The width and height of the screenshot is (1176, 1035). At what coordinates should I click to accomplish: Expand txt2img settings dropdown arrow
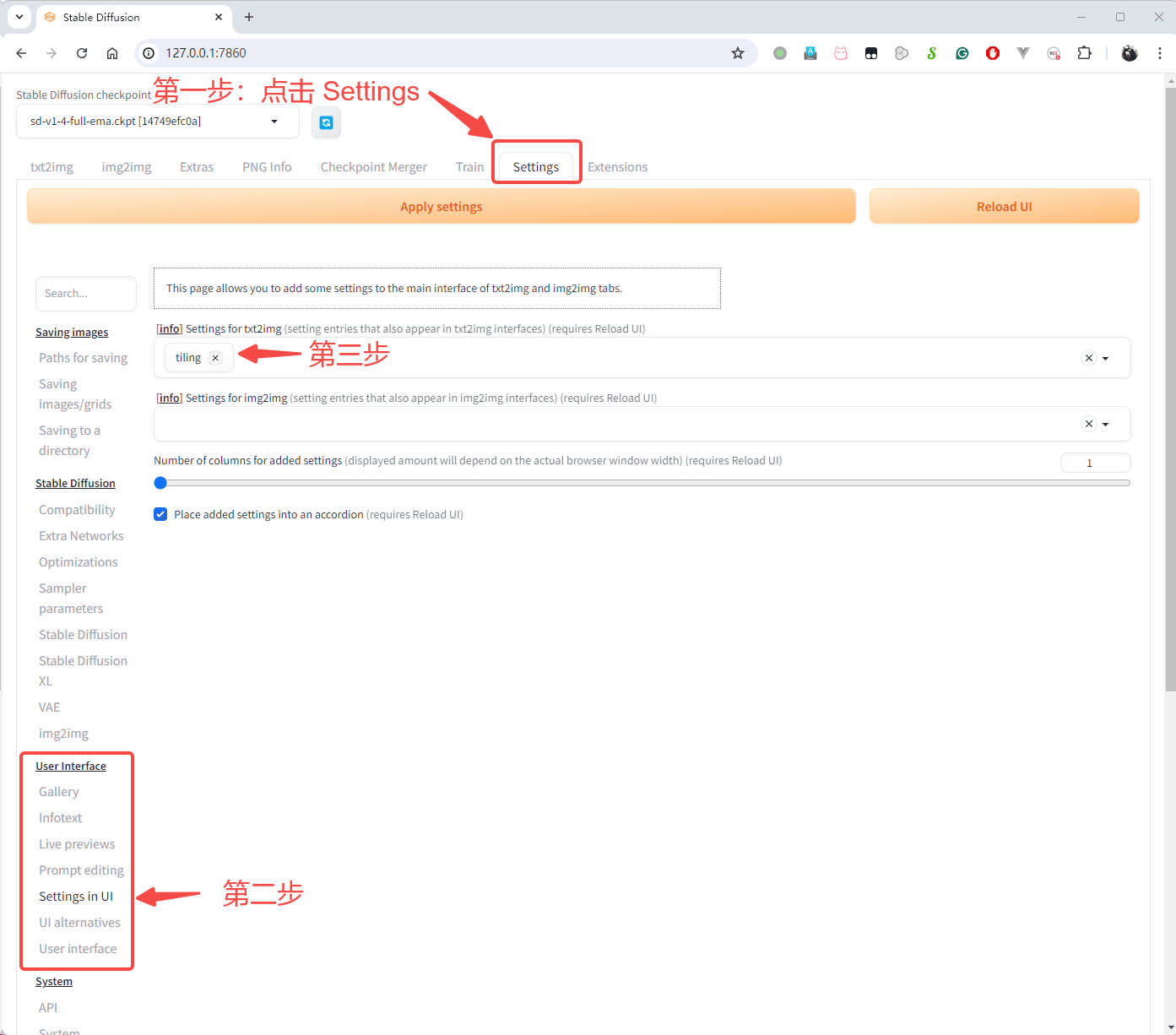tap(1106, 358)
